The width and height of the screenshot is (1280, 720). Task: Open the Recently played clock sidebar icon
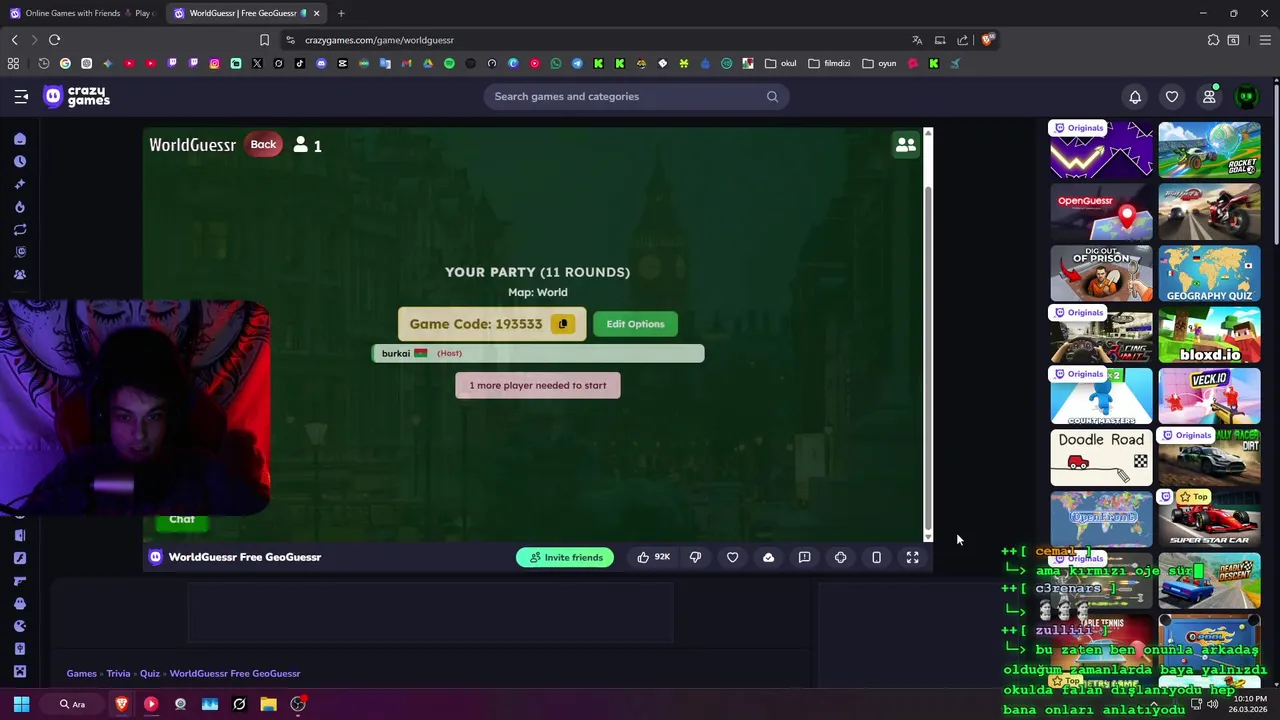20,161
